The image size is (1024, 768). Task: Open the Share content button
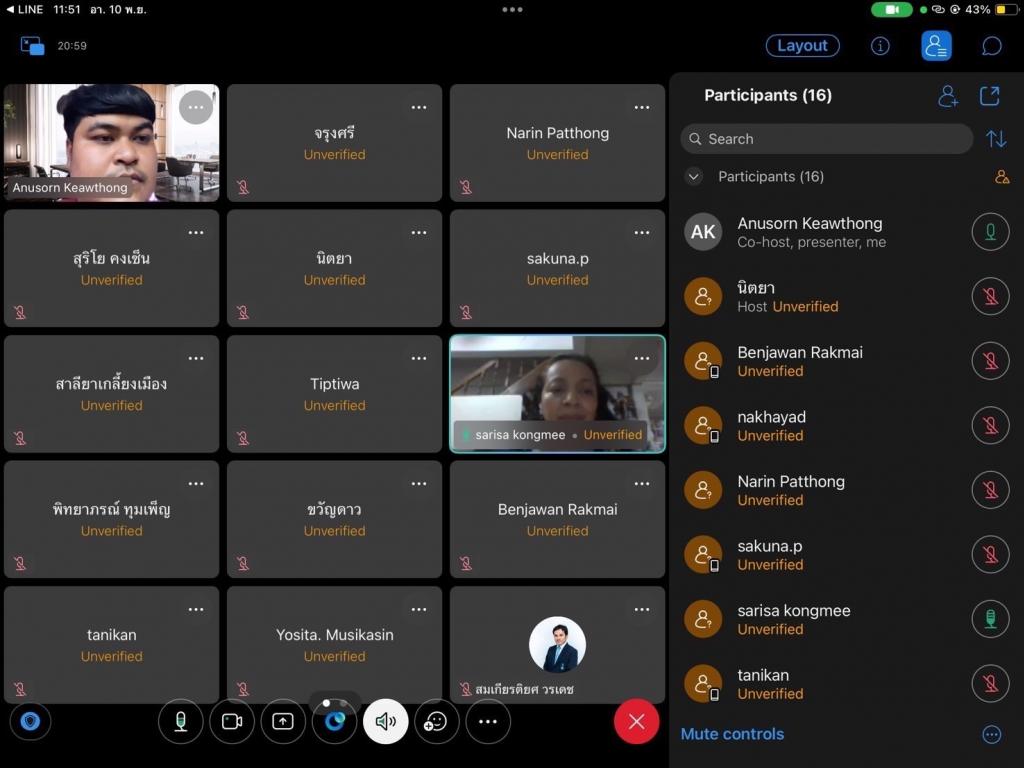click(283, 721)
